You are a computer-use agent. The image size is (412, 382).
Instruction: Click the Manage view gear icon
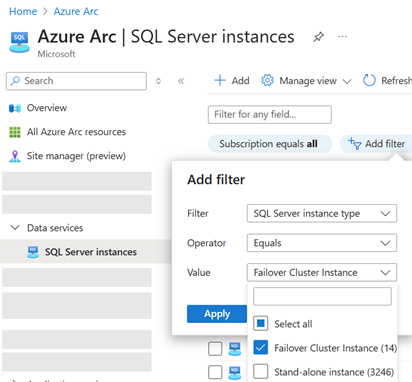point(267,80)
